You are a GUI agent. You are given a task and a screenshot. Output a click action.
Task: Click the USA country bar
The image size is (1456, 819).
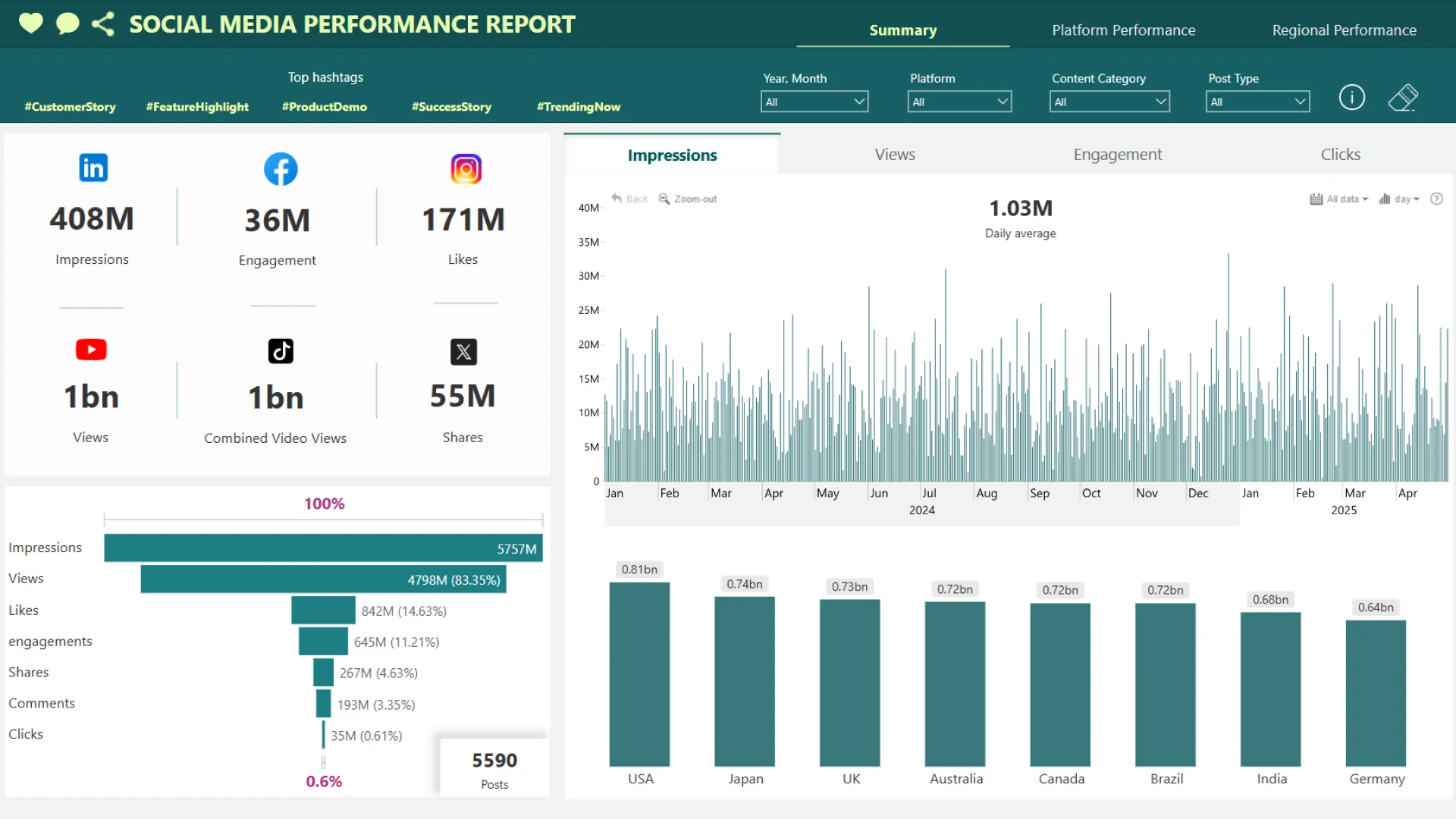point(639,674)
